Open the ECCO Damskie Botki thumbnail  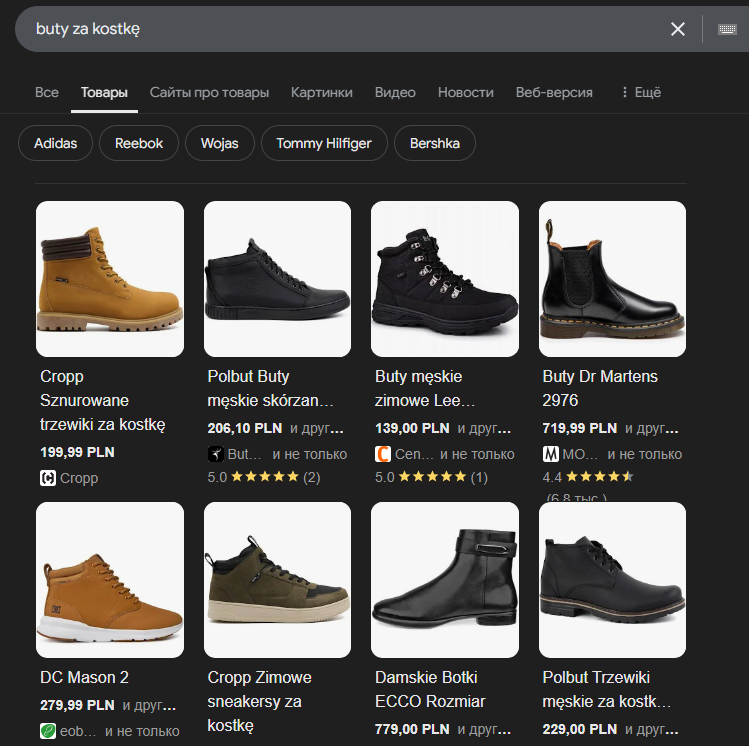coord(445,580)
